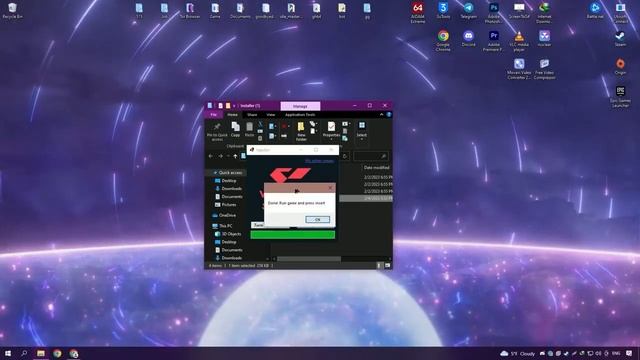The image size is (640, 360).
Task: Click the Explorer Up one level arrow
Action: point(235,156)
